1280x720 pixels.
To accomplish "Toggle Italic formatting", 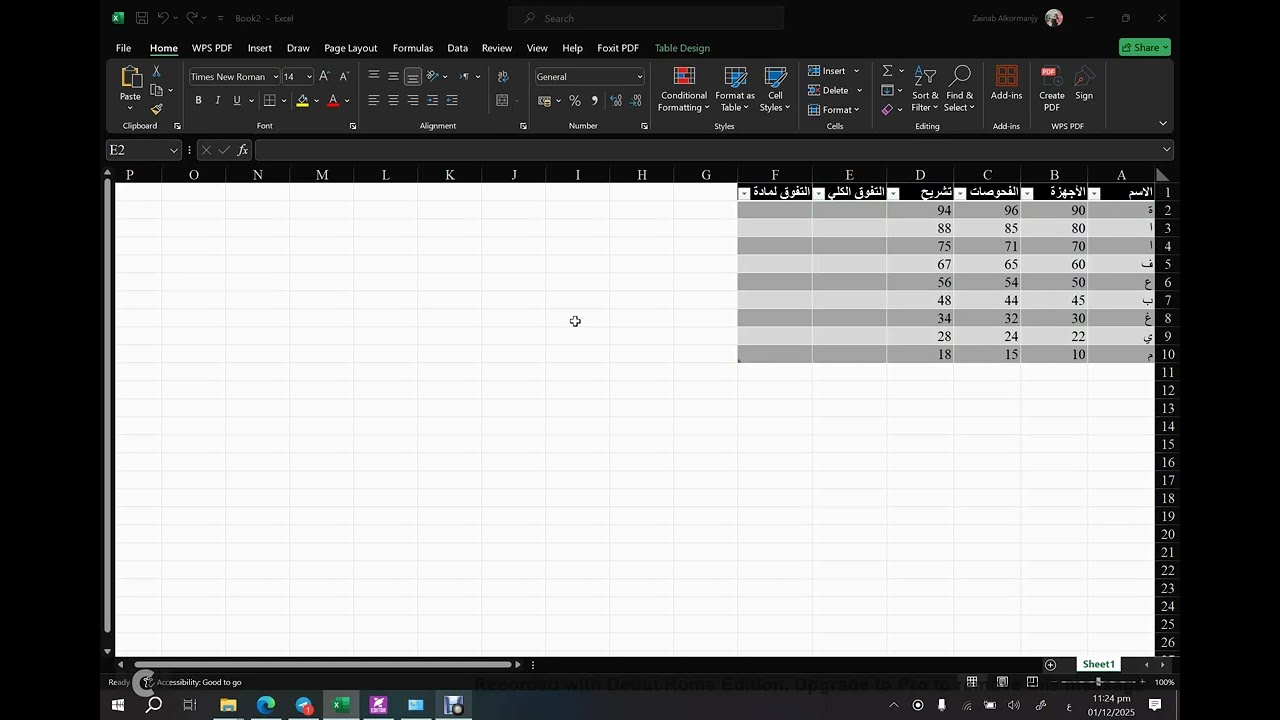I will (x=217, y=100).
